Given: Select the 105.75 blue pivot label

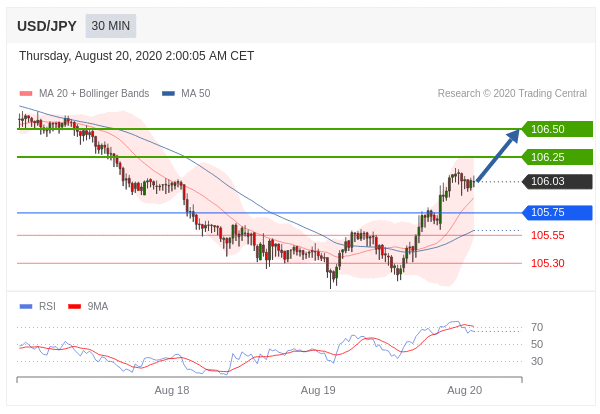Looking at the screenshot, I should click(x=557, y=212).
